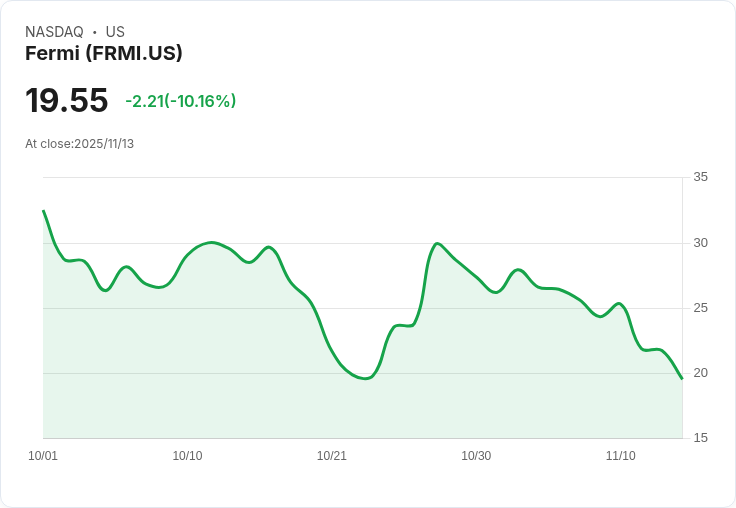The height and width of the screenshot is (508, 736).
Task: Select the 25 price axis label
Action: [700, 308]
